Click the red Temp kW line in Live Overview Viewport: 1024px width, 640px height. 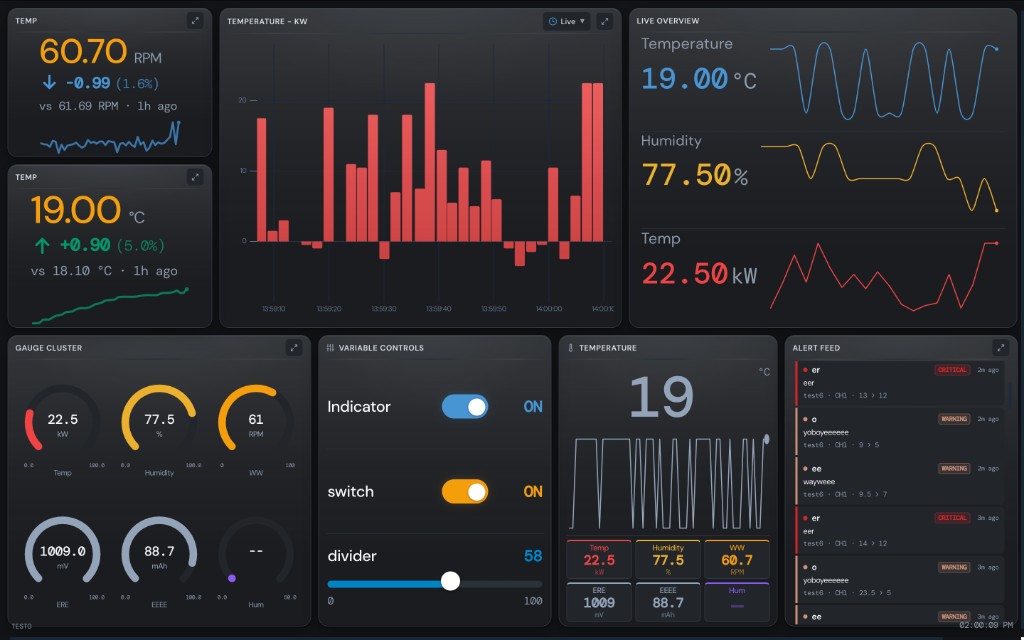pyautogui.click(x=884, y=276)
